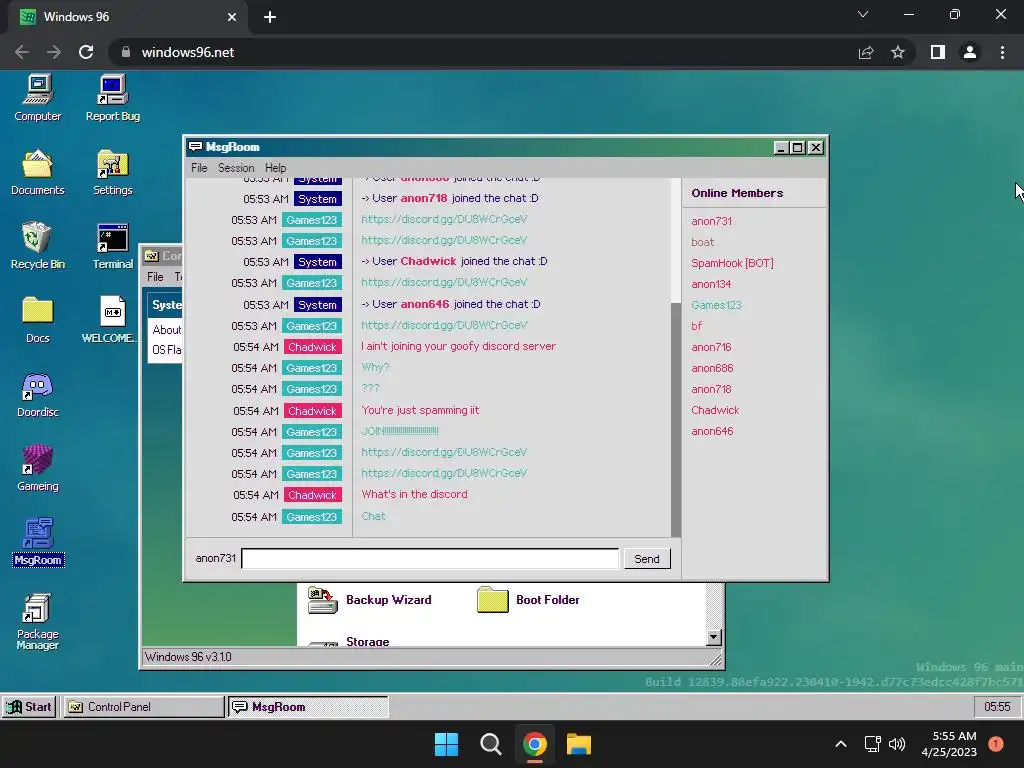1024x768 pixels.
Task: Open the Recycle Bin icon
Action: (37, 246)
